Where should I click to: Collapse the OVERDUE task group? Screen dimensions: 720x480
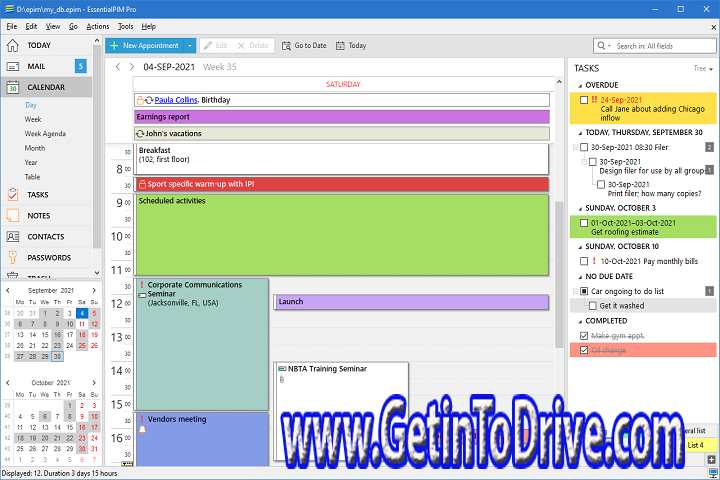pos(580,86)
